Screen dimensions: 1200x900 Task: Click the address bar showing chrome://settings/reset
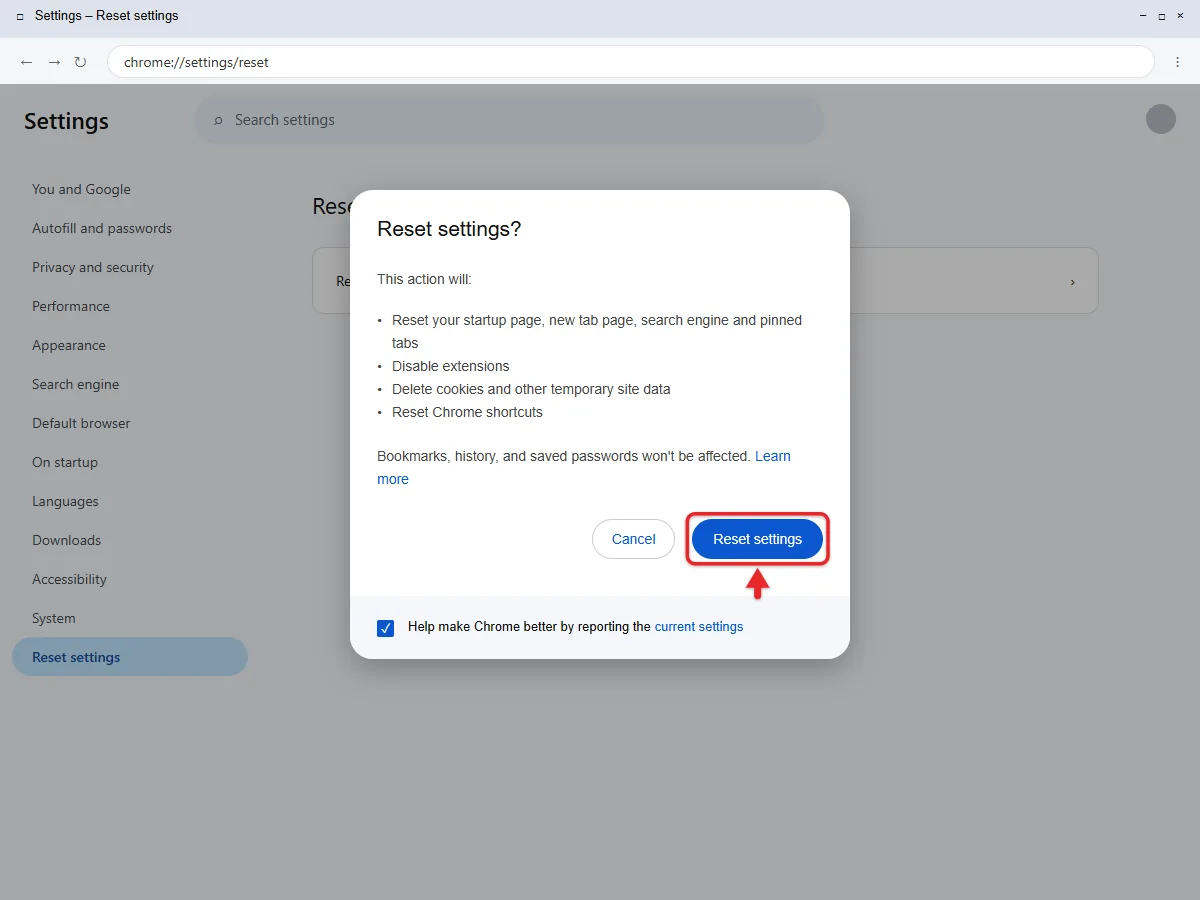pos(631,62)
